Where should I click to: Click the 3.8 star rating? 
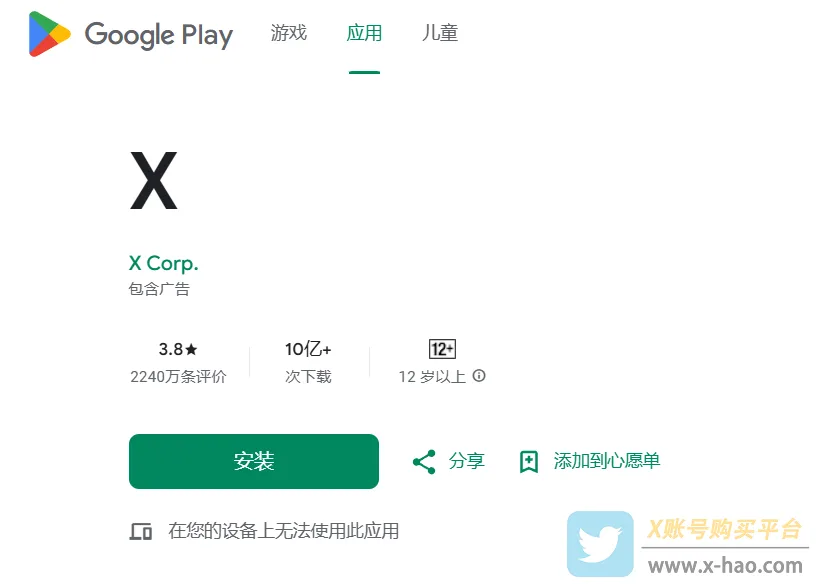178,349
